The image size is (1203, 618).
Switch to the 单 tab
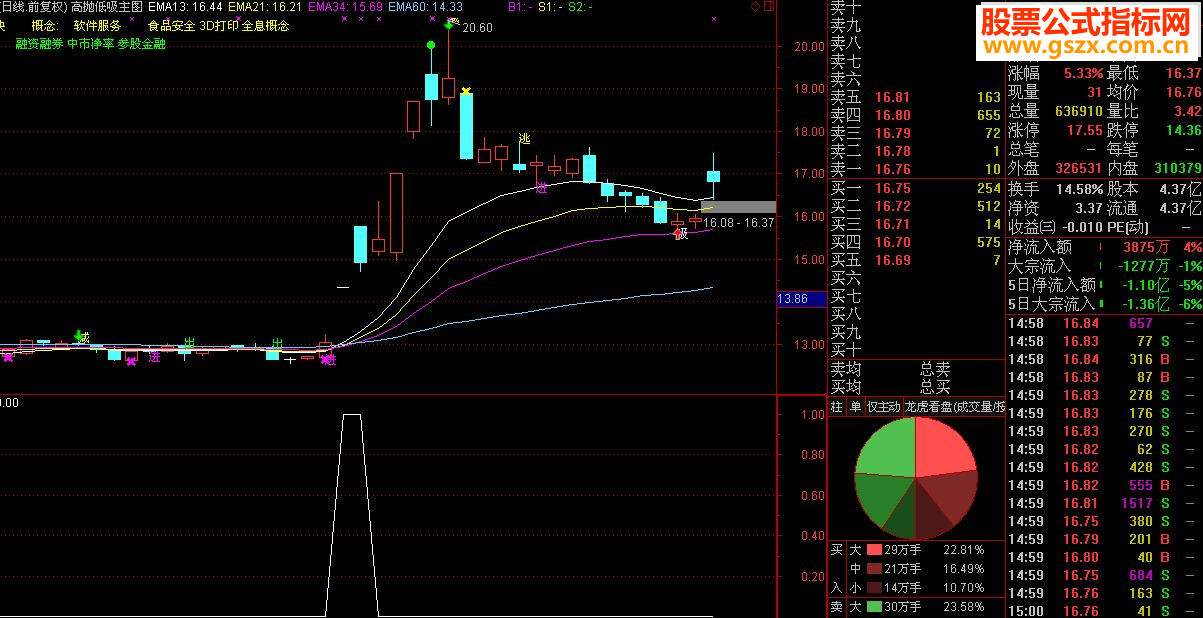pyautogui.click(x=855, y=407)
